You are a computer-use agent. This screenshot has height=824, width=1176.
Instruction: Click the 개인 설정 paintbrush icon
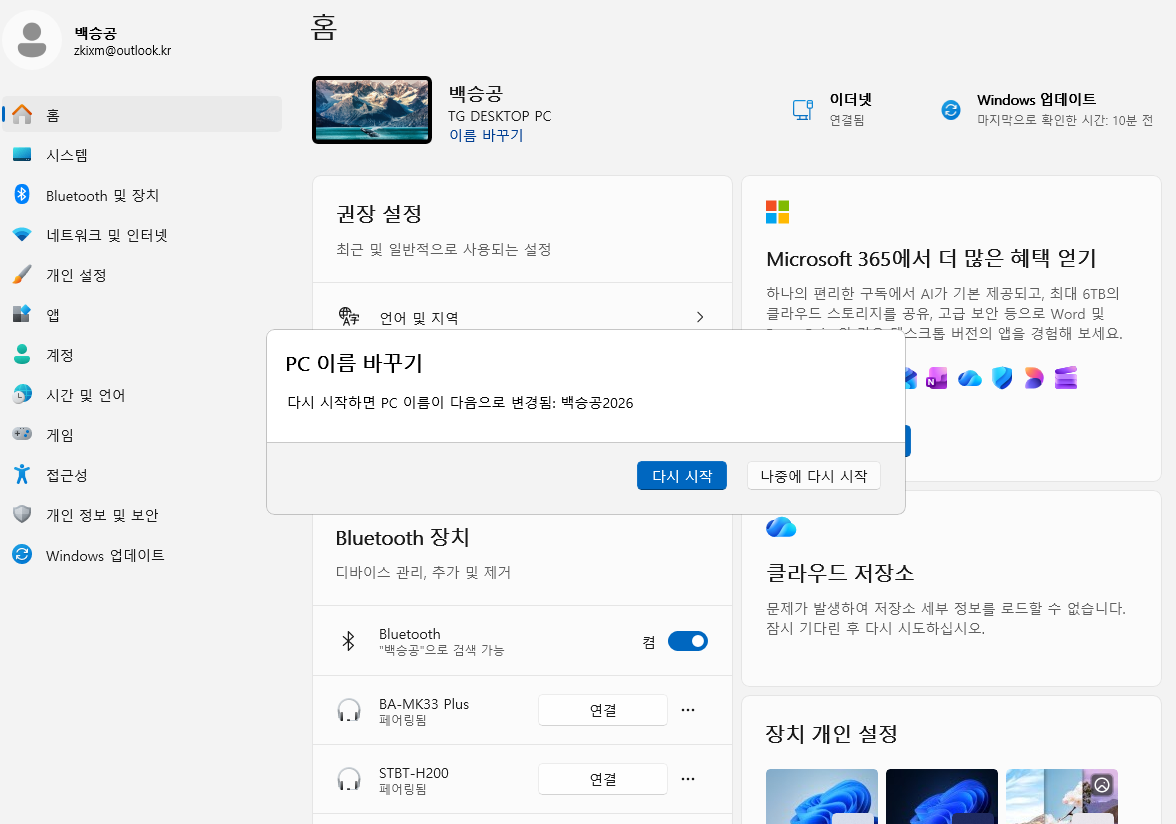point(22,275)
